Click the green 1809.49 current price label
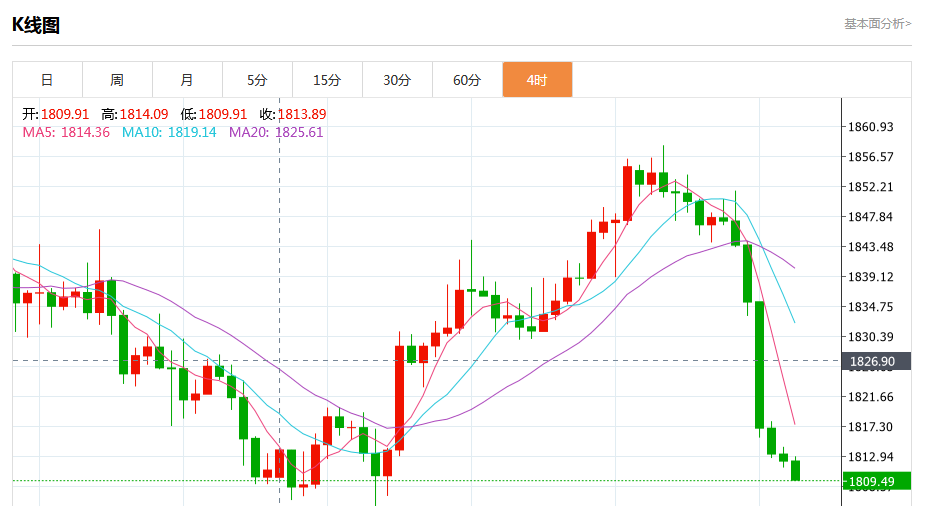This screenshot has width=946, height=506. [x=876, y=481]
